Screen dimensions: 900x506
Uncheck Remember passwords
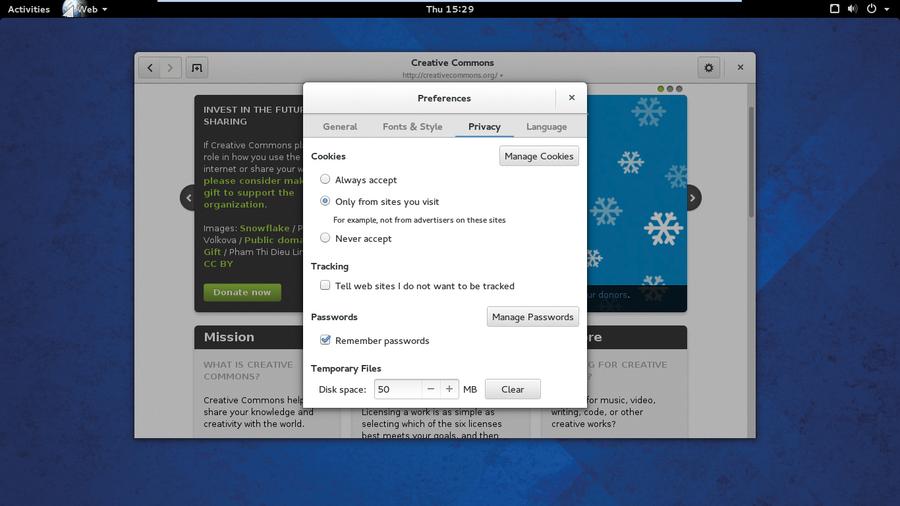[325, 340]
